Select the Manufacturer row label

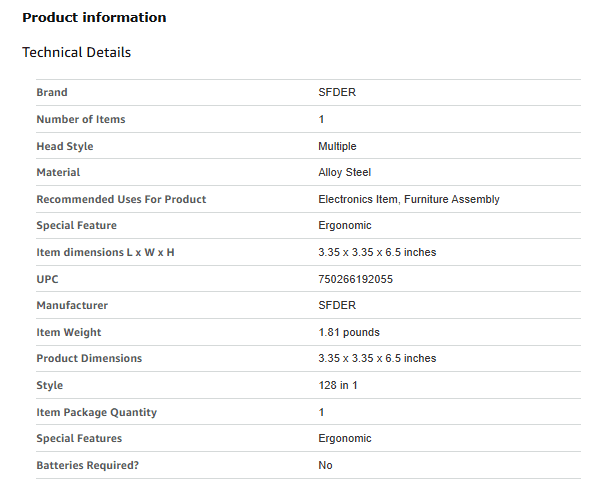[x=72, y=305]
